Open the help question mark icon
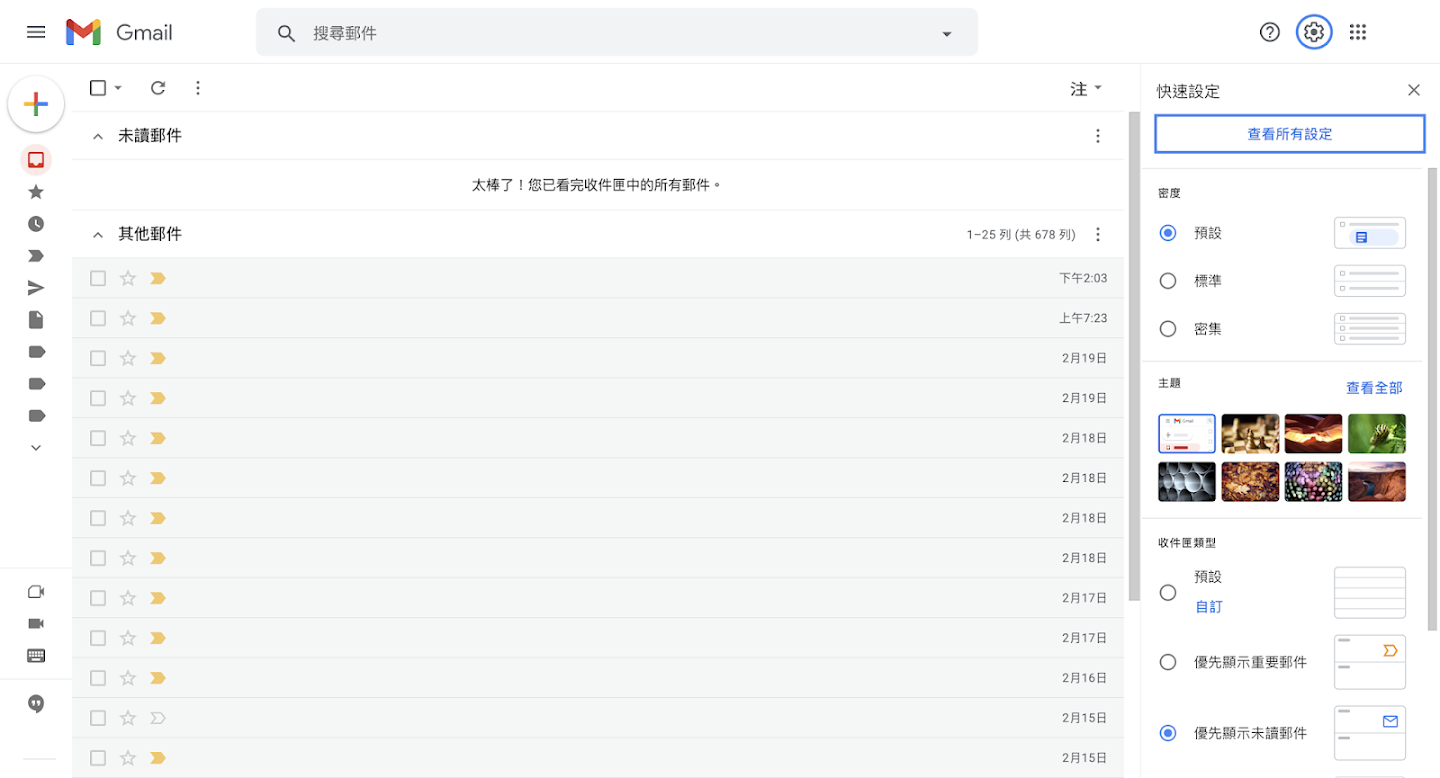 tap(1270, 32)
